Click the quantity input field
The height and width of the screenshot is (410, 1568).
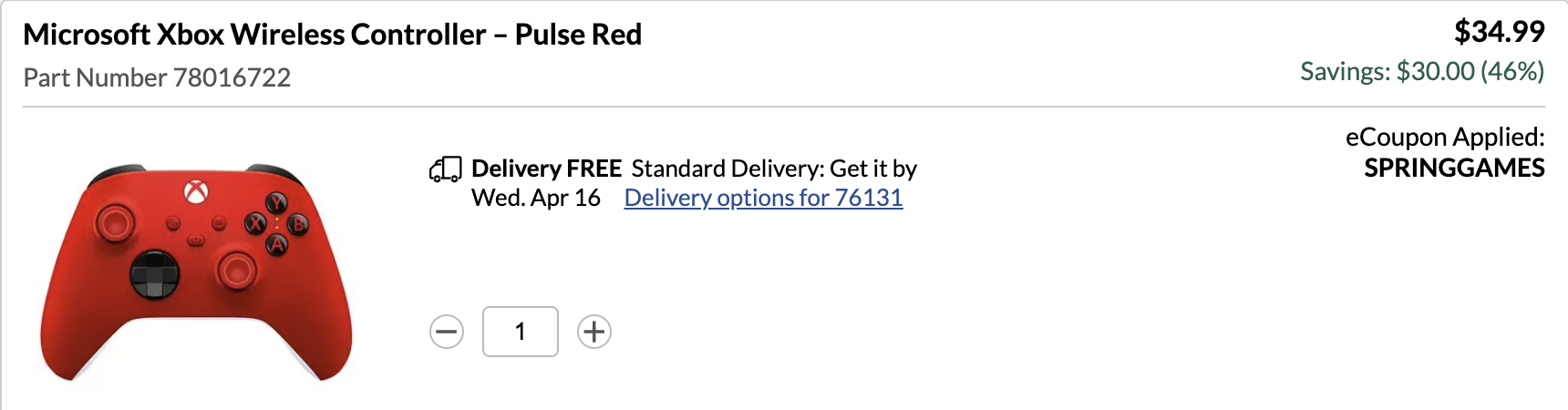[520, 332]
